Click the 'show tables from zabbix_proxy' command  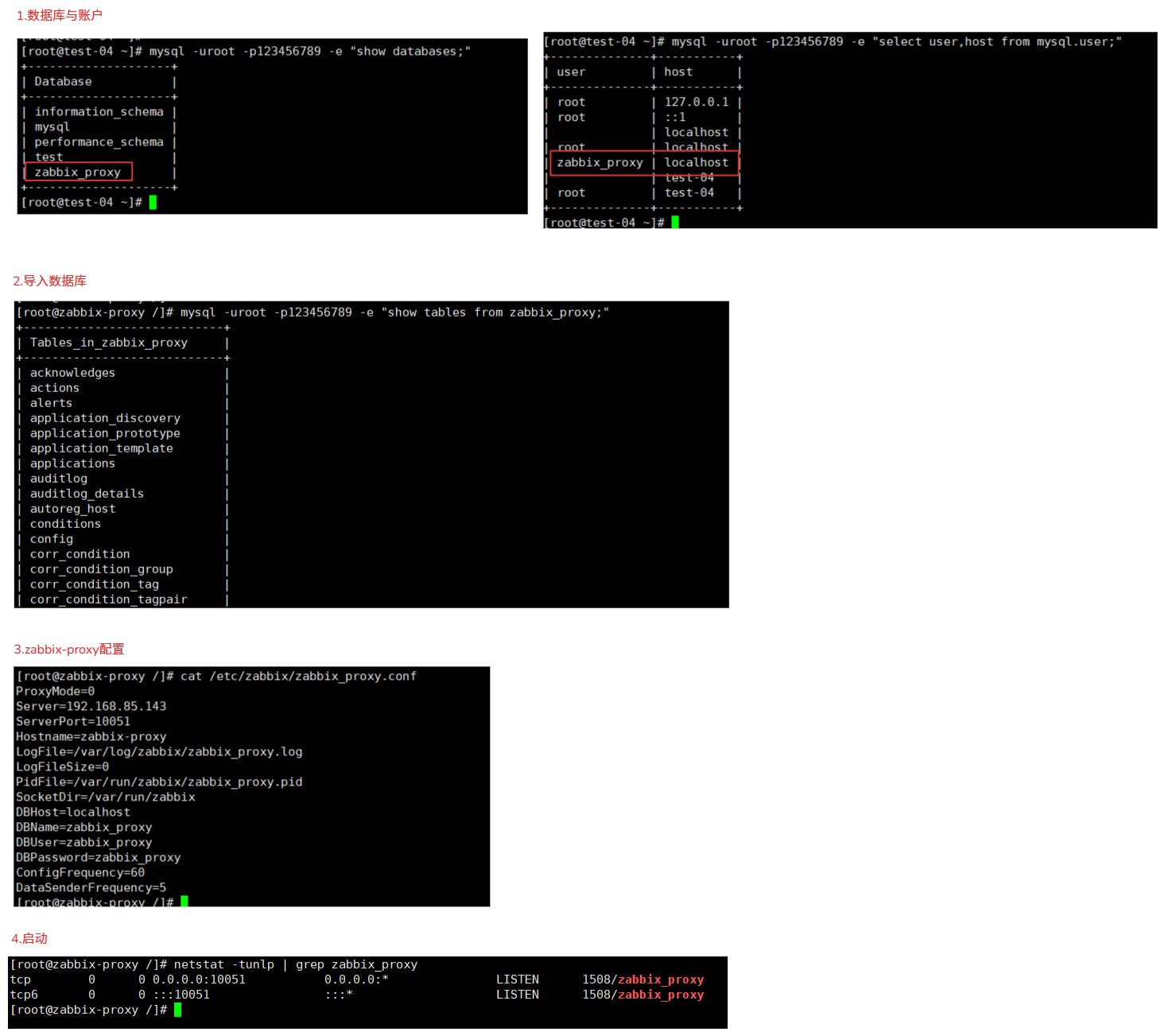(313, 312)
